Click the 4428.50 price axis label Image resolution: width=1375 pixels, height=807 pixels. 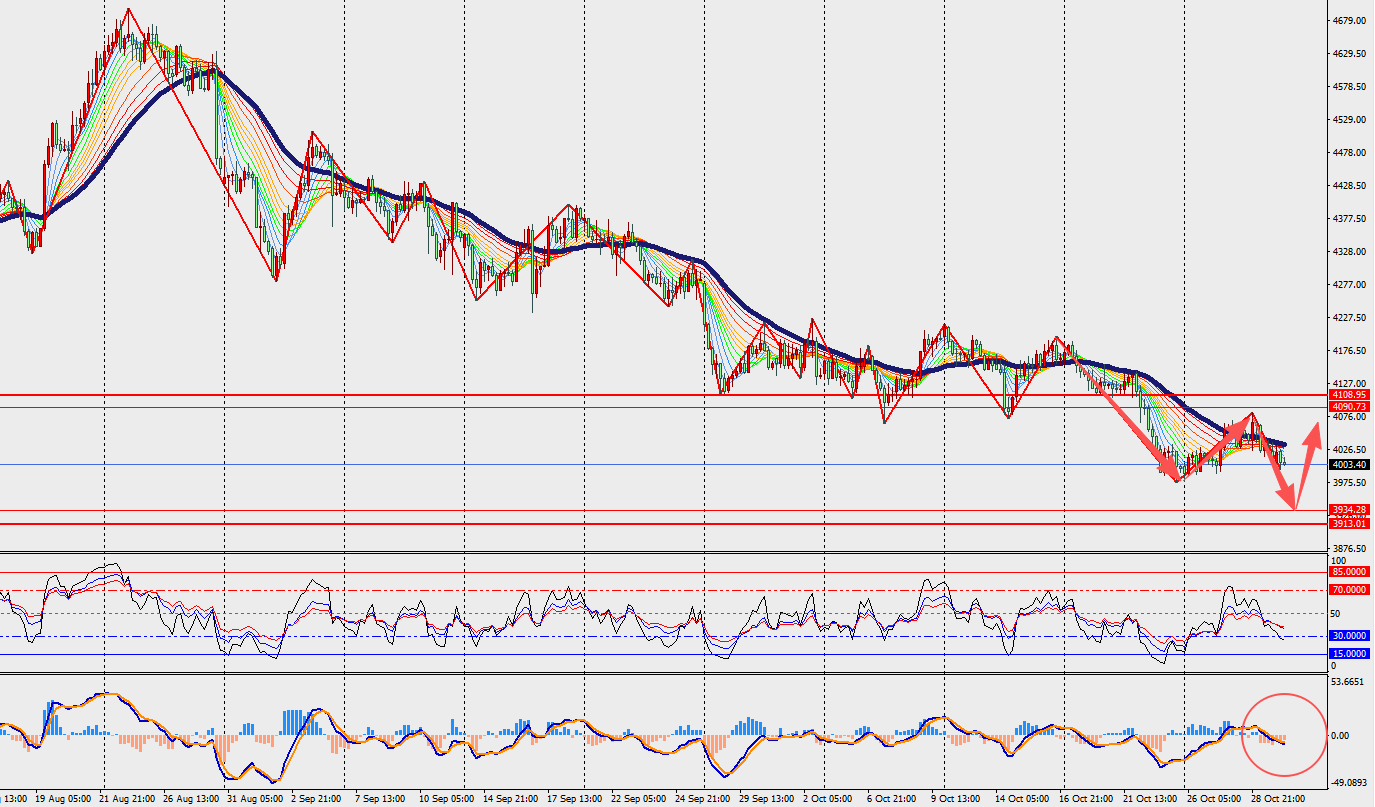pos(1349,186)
